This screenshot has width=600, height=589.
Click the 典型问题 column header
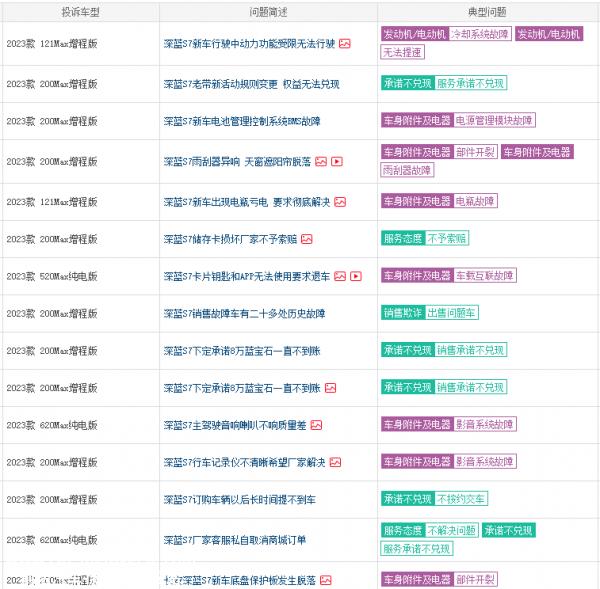tap(487, 12)
